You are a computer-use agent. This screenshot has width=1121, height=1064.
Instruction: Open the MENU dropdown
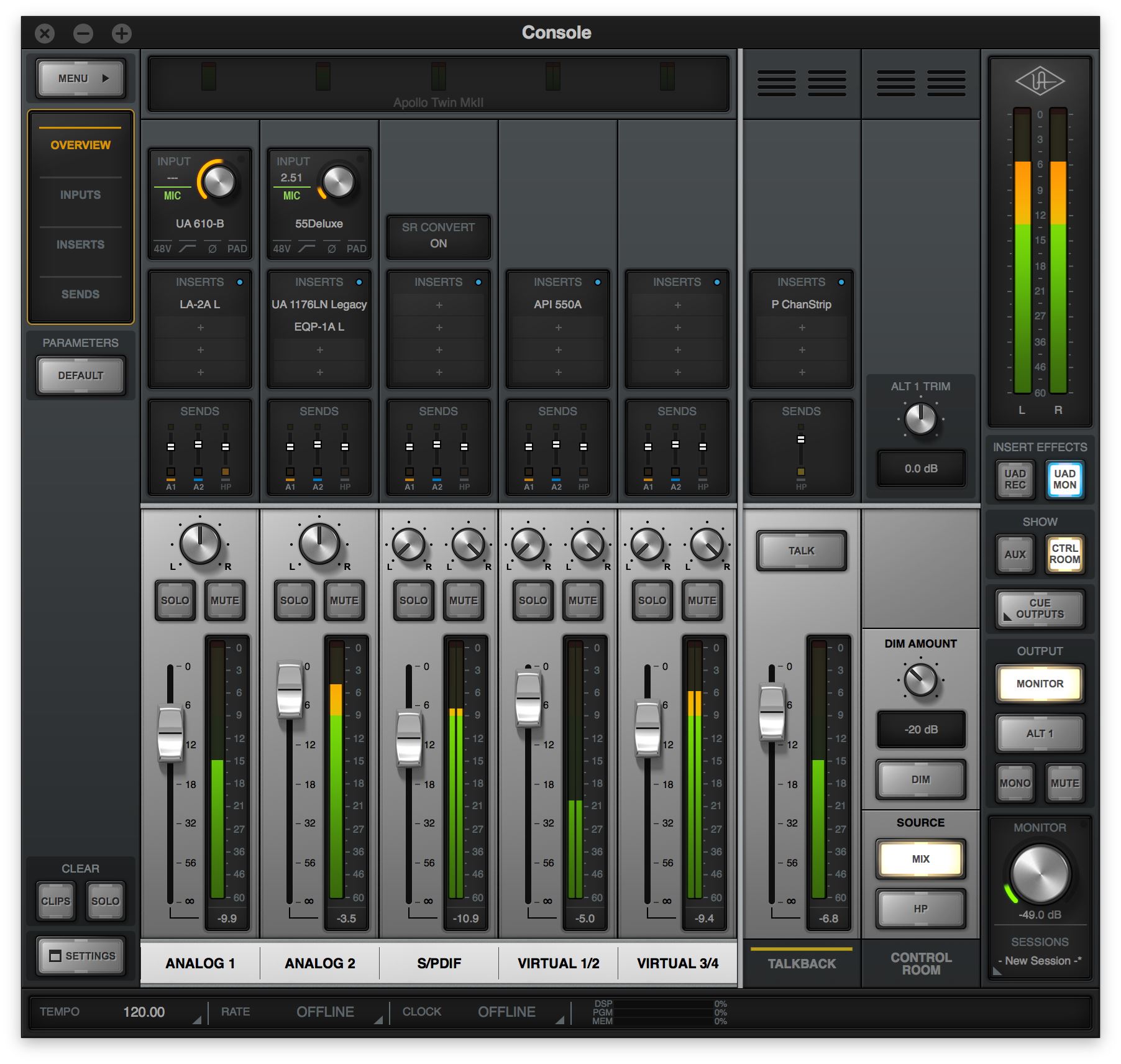81,78
